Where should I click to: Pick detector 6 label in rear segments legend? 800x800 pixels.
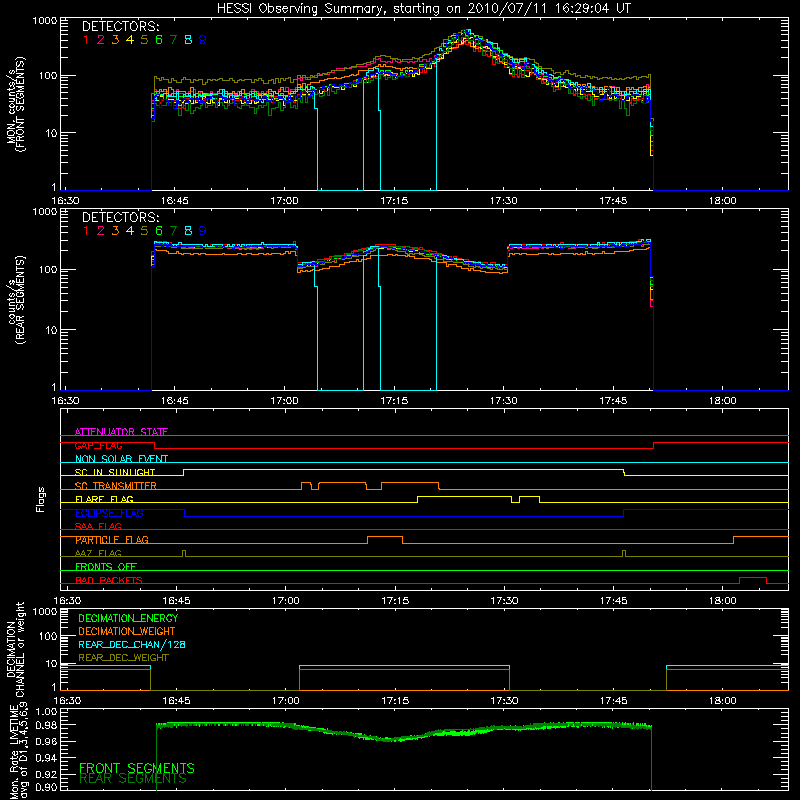[x=159, y=231]
